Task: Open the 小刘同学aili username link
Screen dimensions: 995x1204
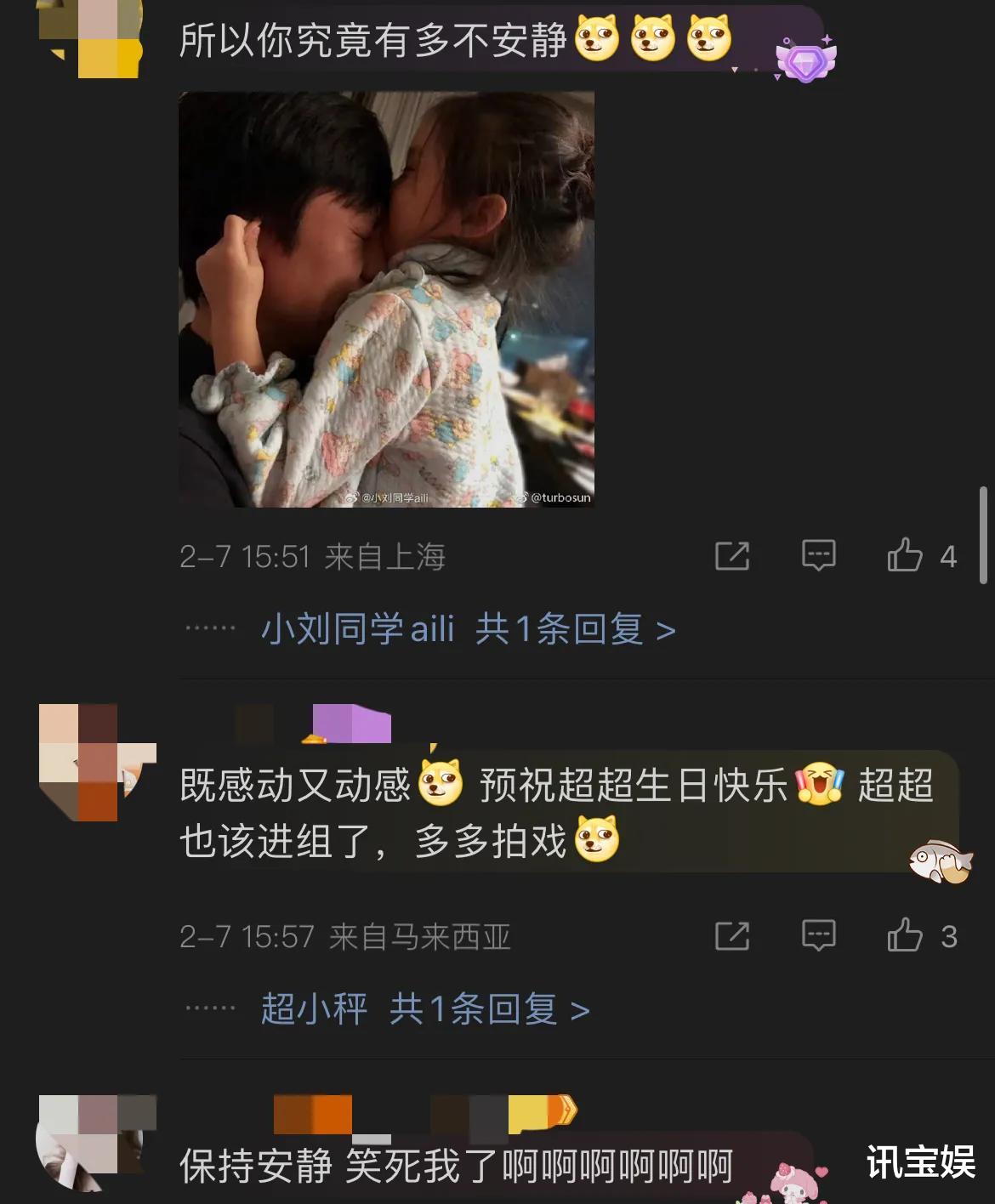Action: point(358,629)
